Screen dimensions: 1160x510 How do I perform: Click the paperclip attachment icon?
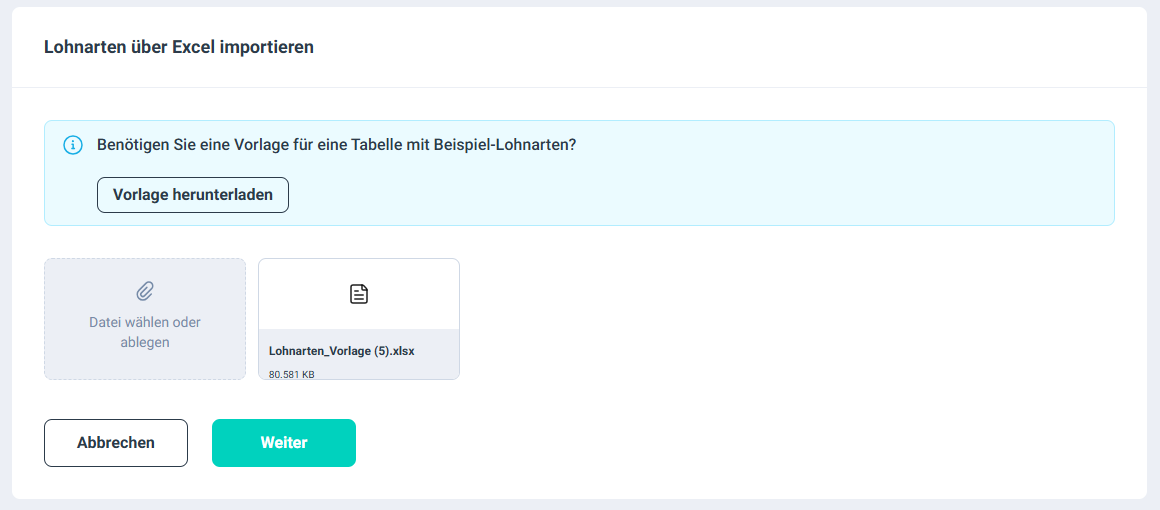tap(145, 291)
